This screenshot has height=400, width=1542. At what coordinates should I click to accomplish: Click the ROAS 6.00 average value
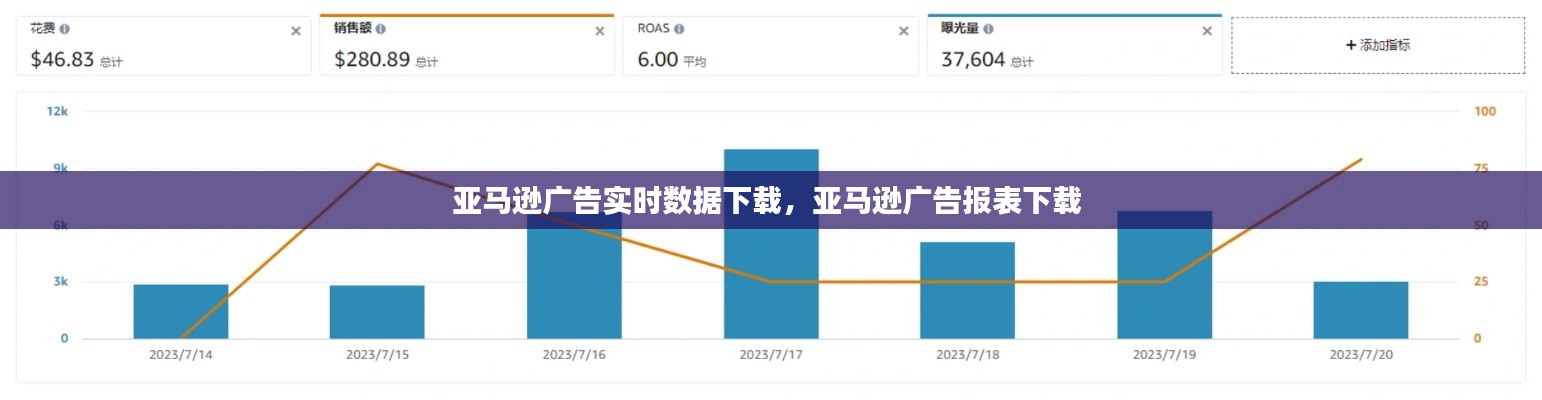click(657, 60)
